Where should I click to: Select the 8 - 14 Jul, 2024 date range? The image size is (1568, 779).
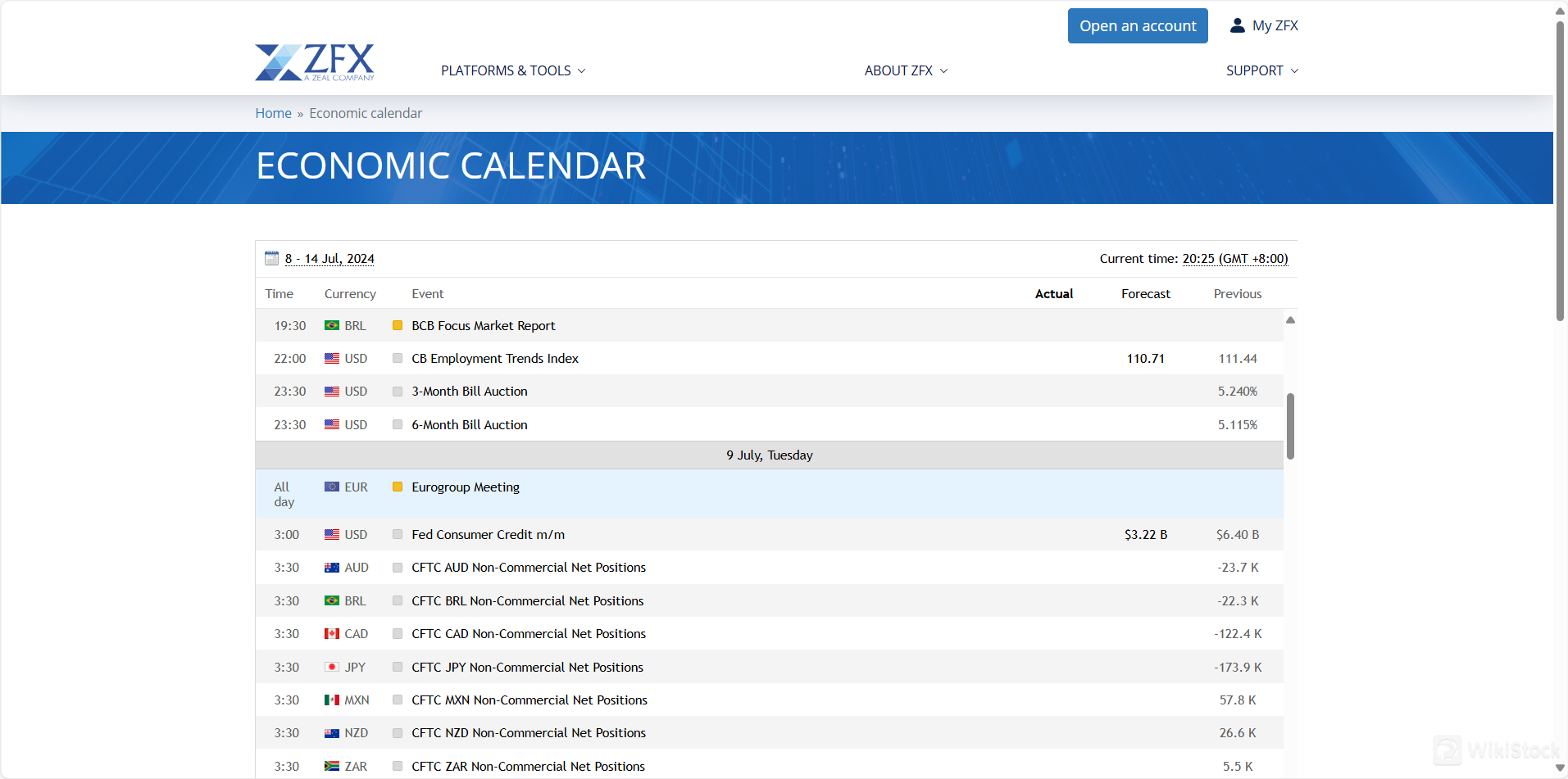330,259
